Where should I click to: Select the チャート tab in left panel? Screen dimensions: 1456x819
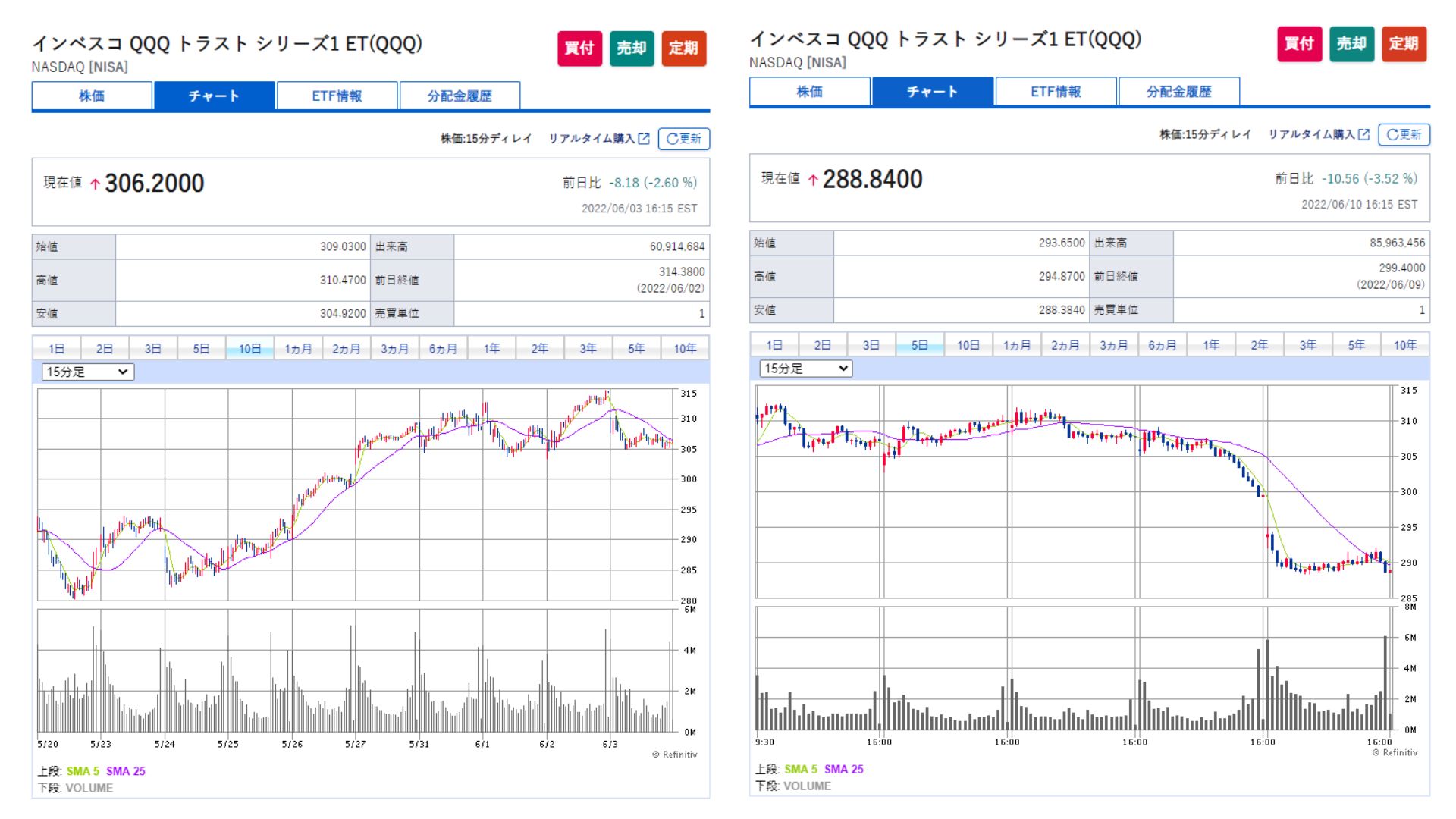tap(214, 96)
